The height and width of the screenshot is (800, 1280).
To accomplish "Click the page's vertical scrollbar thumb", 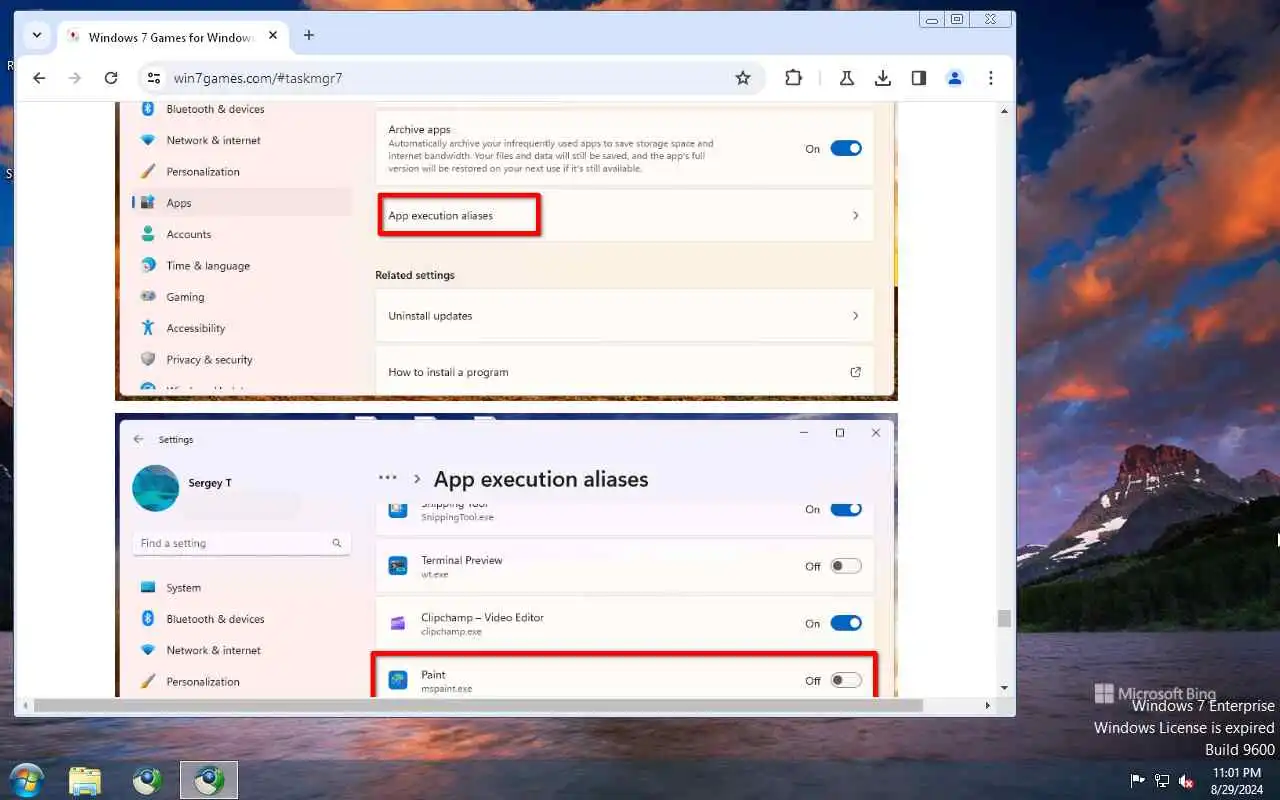I will [x=1004, y=618].
